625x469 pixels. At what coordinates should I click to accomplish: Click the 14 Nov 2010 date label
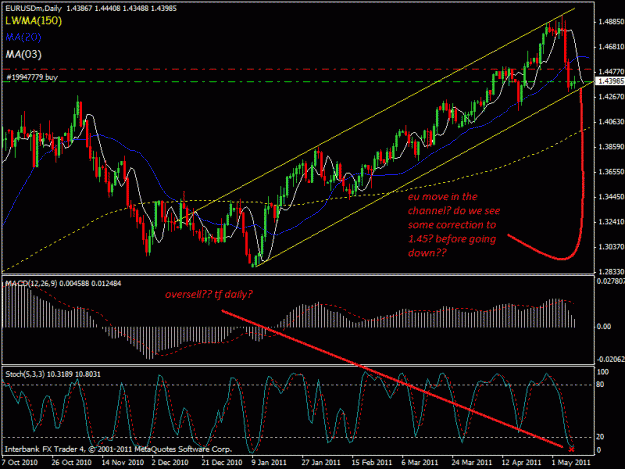point(122,463)
